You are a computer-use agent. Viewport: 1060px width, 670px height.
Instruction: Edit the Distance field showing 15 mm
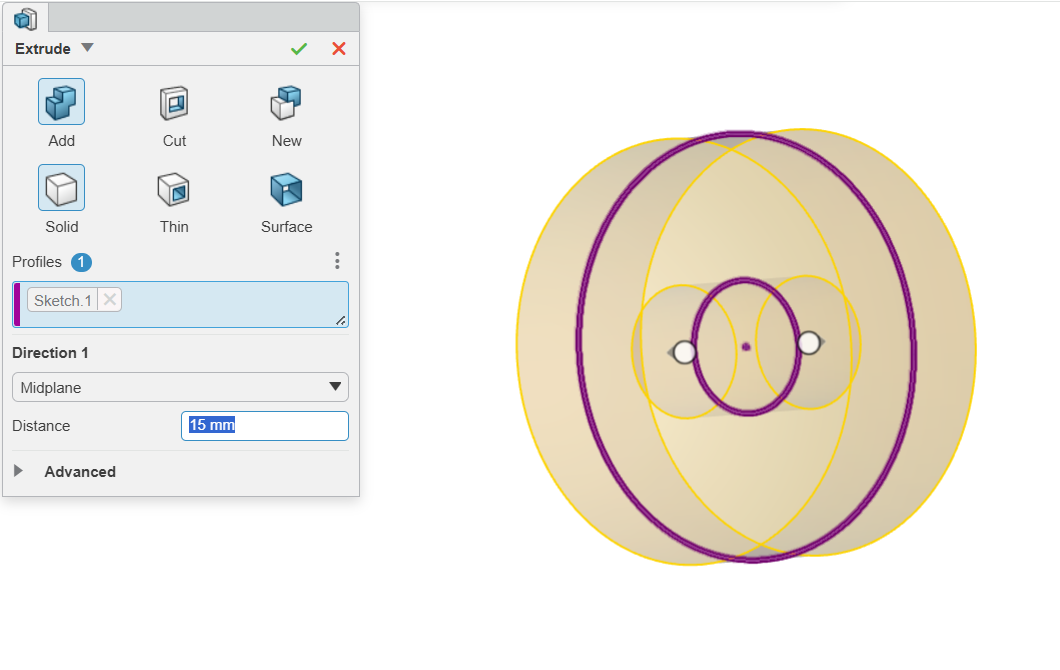coord(265,426)
